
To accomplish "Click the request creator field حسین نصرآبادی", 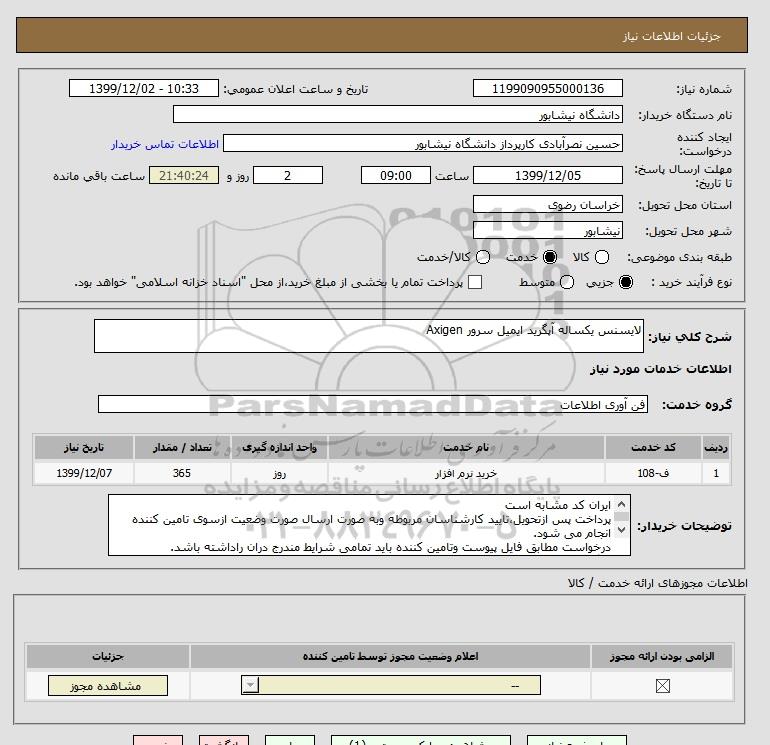I will tap(423, 143).
